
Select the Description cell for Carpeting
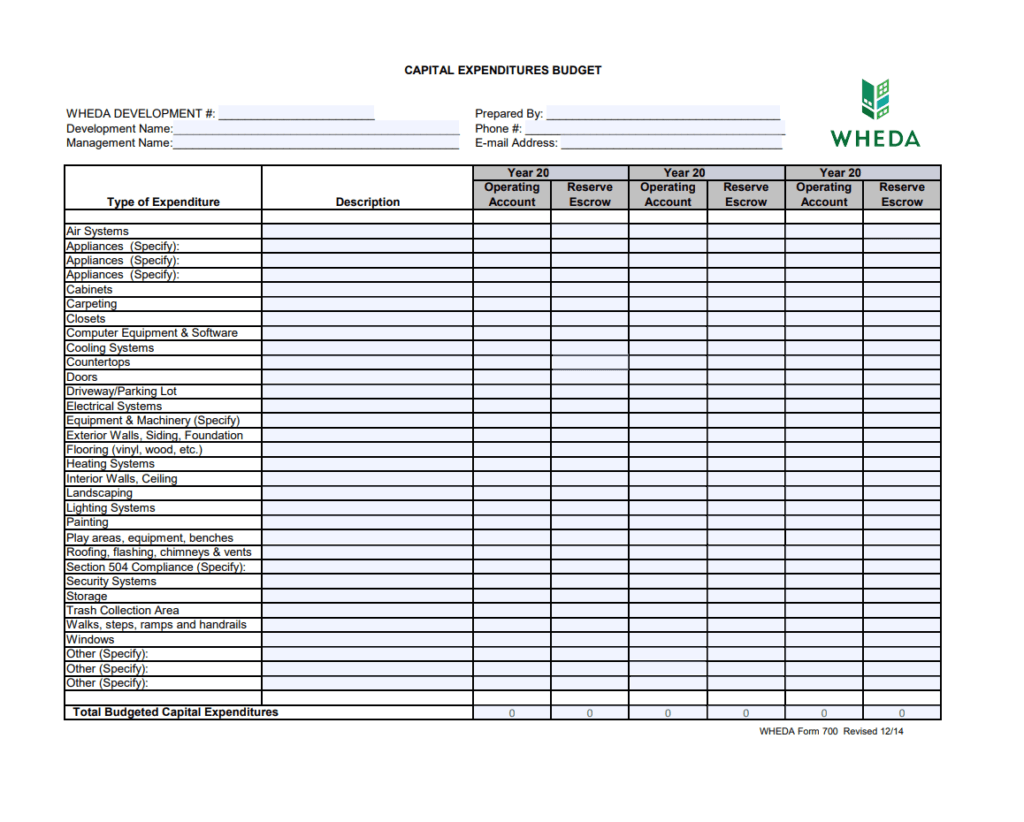367,304
